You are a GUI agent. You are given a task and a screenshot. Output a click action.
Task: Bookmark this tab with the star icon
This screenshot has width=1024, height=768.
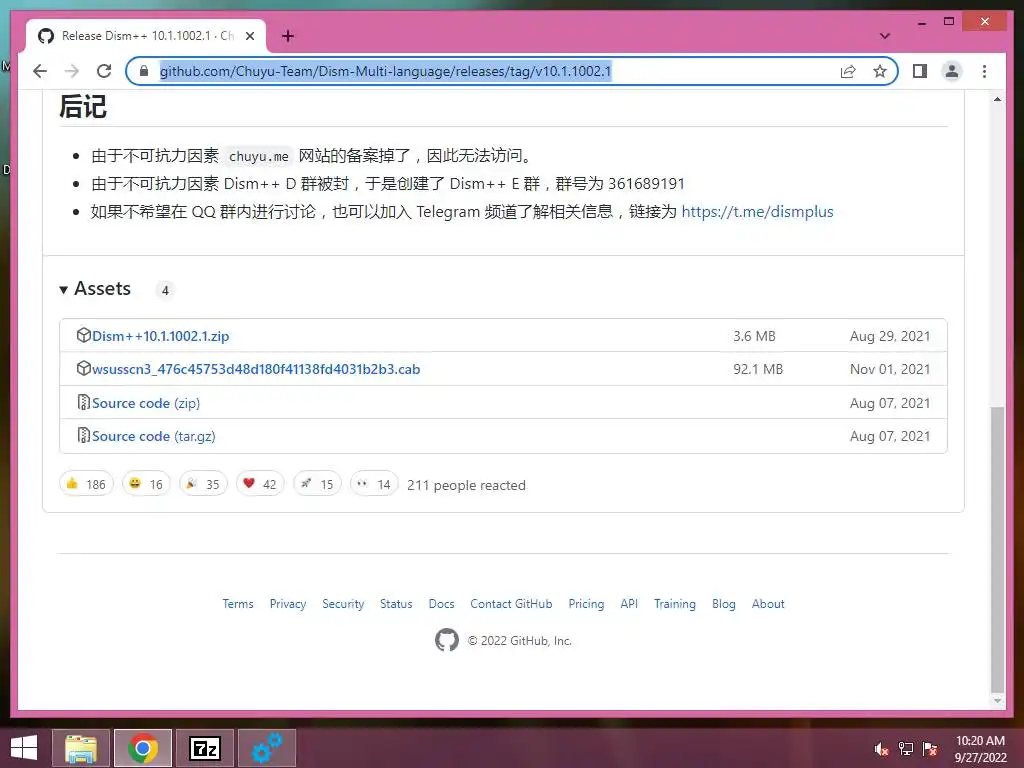point(880,71)
